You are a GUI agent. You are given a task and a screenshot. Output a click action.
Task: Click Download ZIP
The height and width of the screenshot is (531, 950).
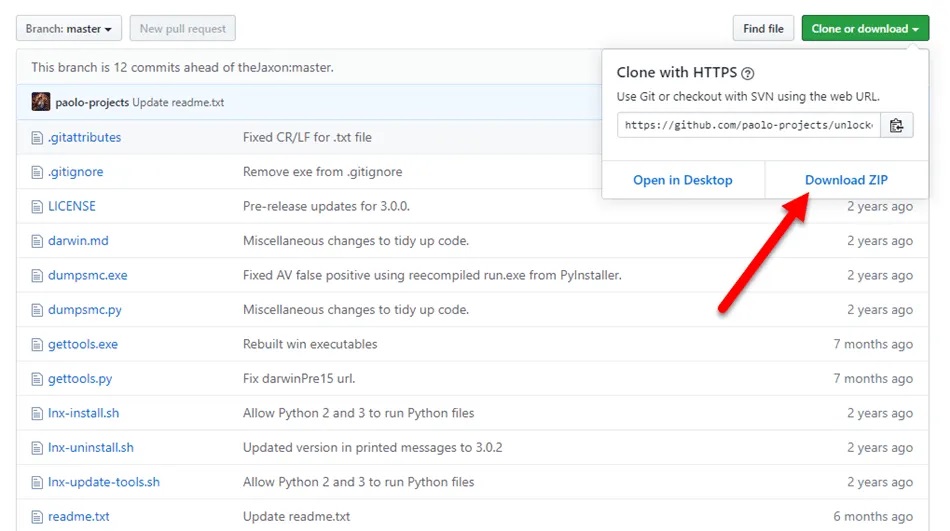tap(846, 180)
